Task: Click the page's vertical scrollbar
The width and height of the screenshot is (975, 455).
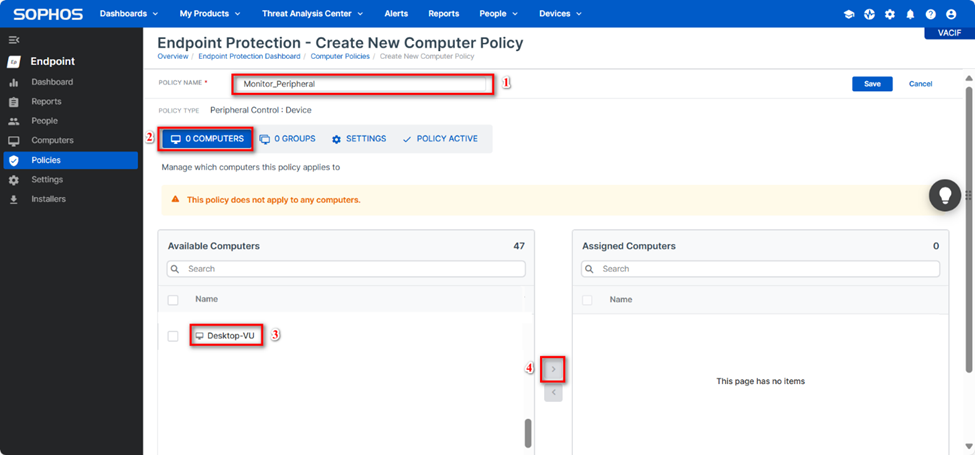Action: point(968,150)
